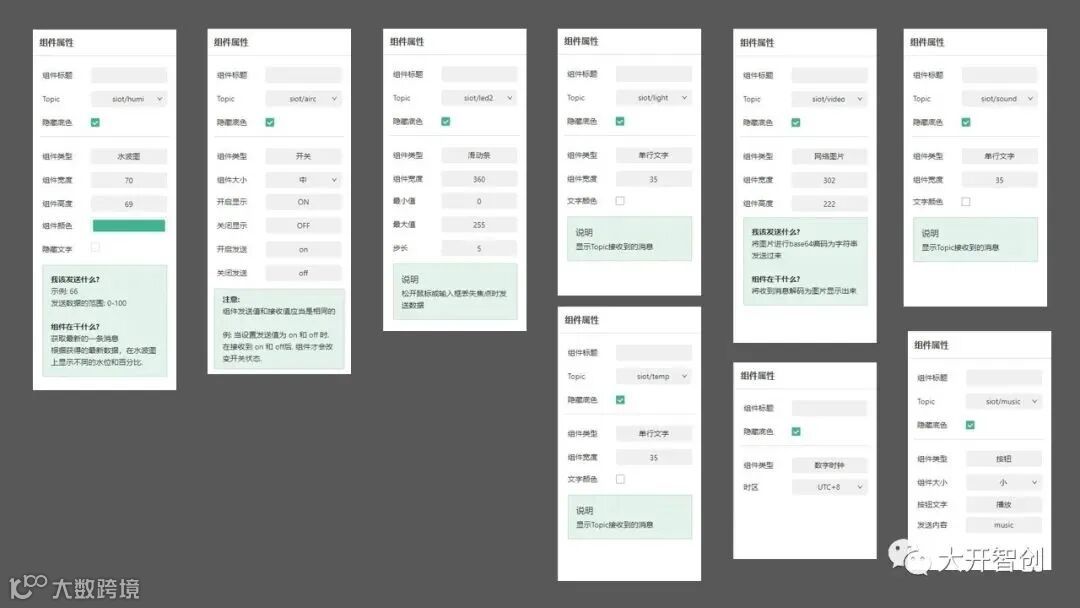Click 组件标题 field in siot/humi panel

(129, 75)
